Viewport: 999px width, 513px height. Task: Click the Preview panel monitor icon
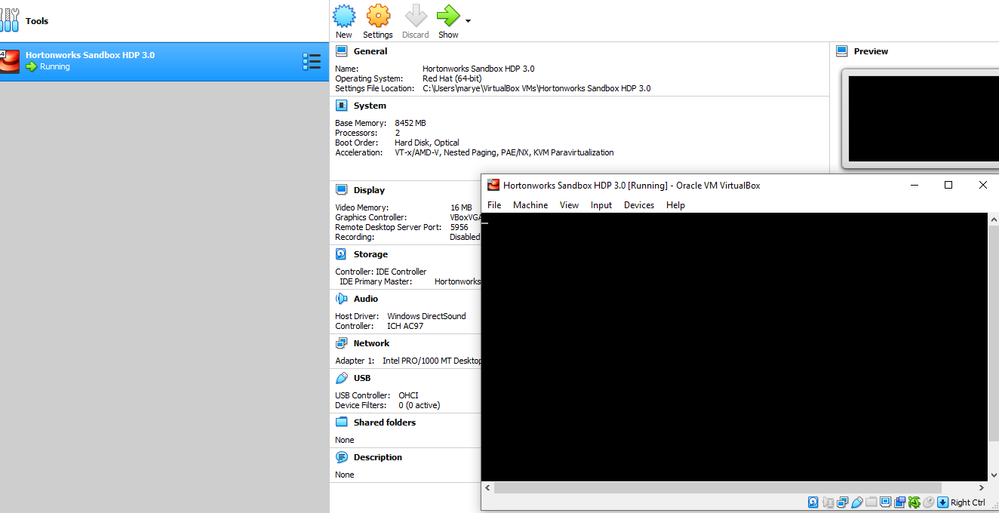842,51
